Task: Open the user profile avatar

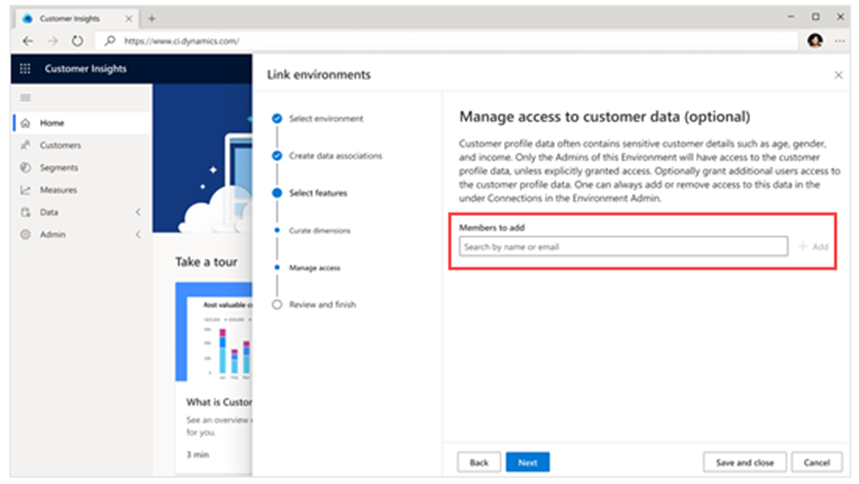Action: (815, 41)
